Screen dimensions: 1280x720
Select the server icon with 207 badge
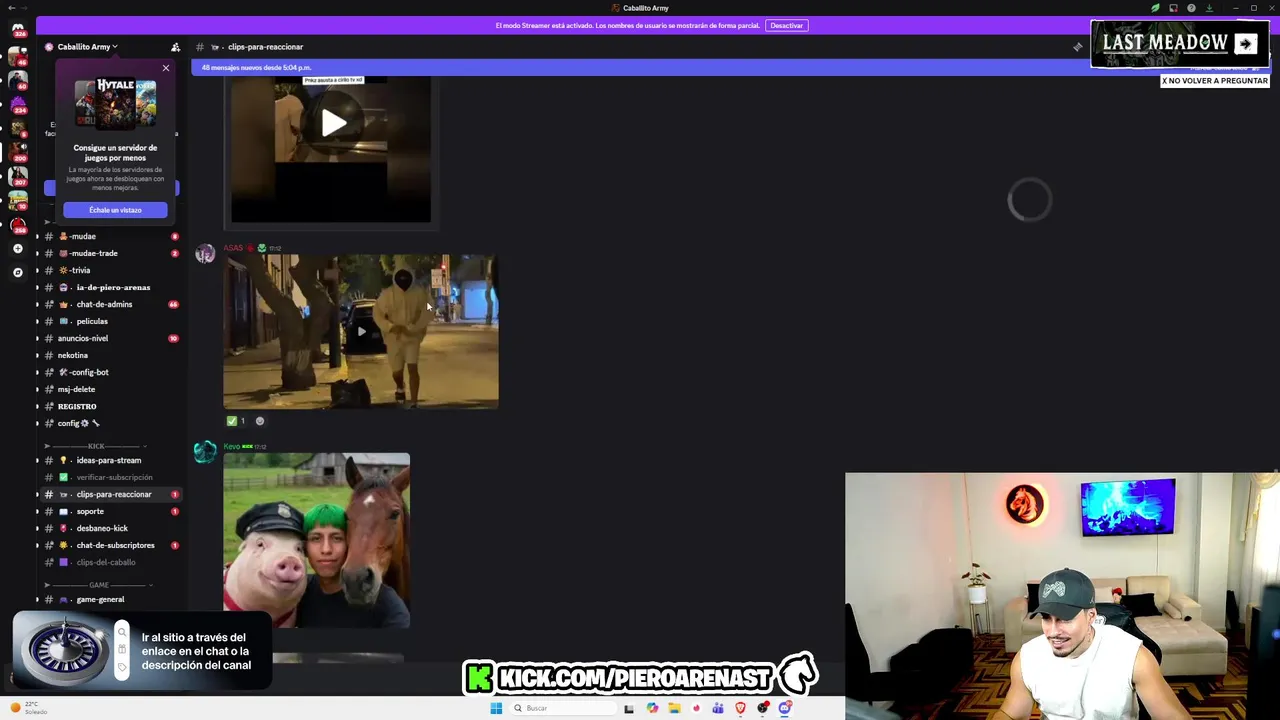[18, 177]
